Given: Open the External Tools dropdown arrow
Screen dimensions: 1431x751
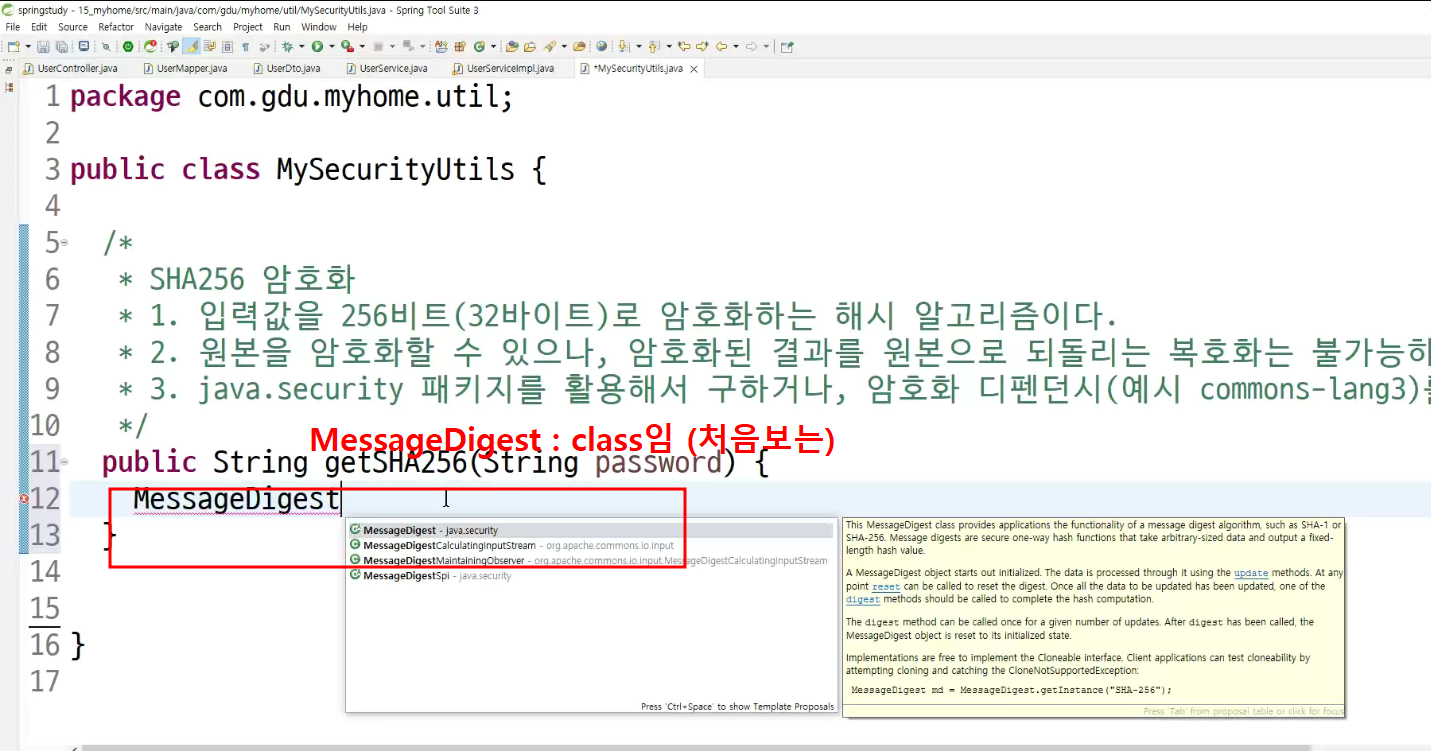Looking at the screenshot, I should [x=362, y=46].
